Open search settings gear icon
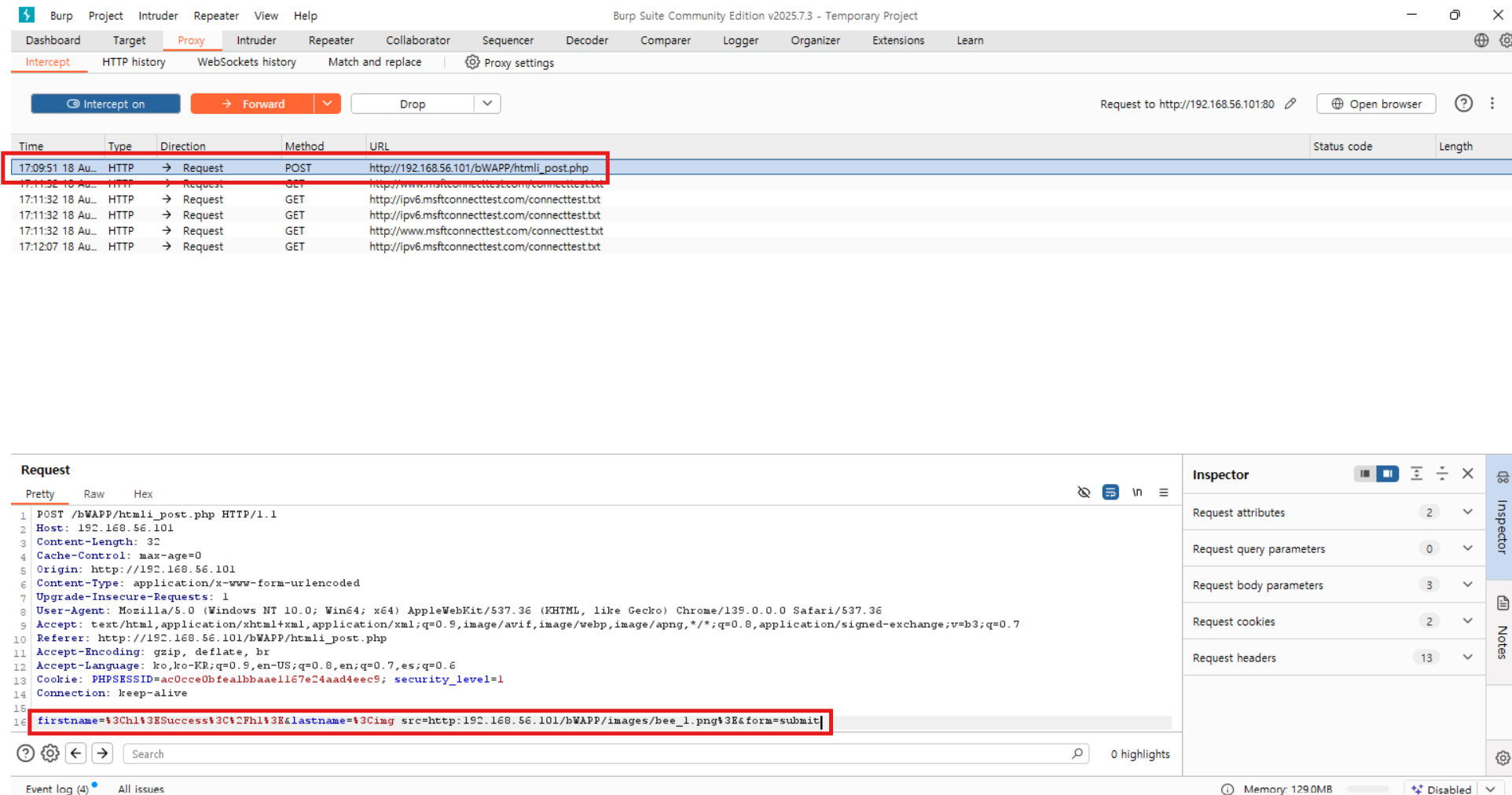The width and height of the screenshot is (1512, 795). [x=50, y=753]
